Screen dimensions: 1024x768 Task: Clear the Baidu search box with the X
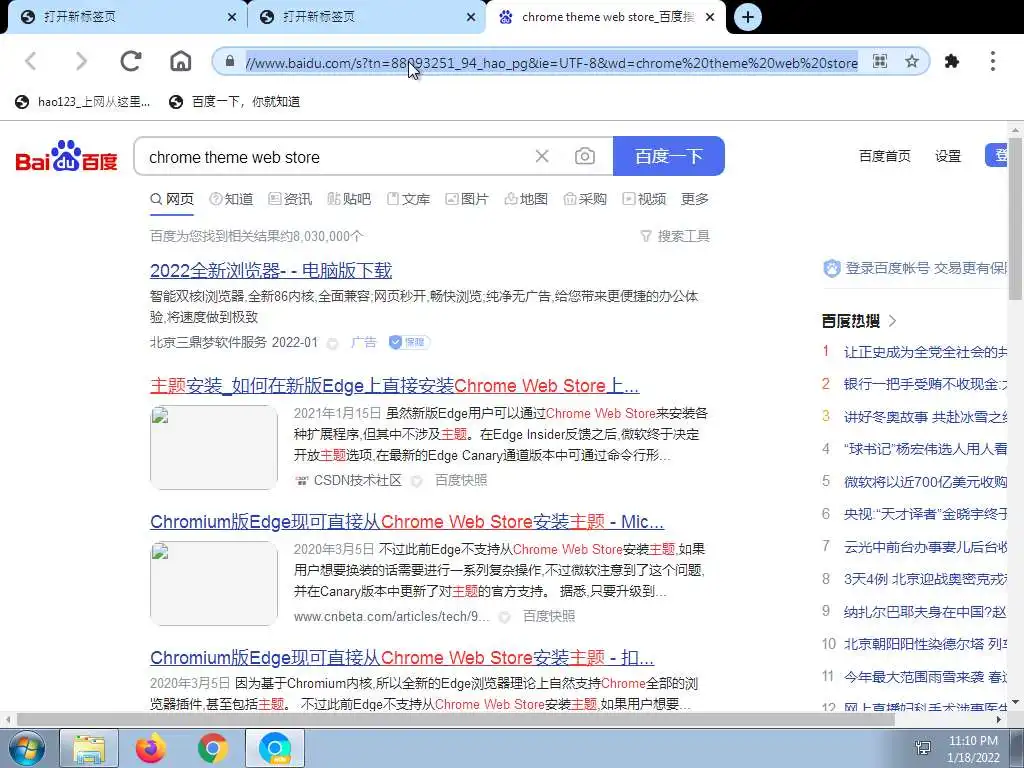click(x=542, y=156)
